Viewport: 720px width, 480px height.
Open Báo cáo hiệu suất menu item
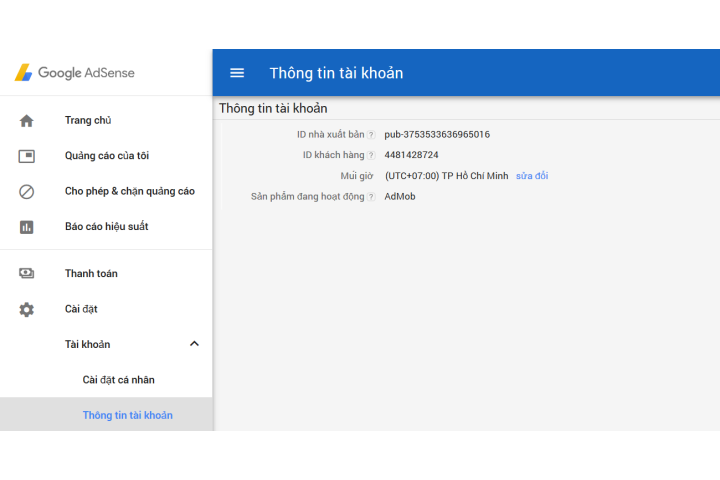click(x=106, y=226)
